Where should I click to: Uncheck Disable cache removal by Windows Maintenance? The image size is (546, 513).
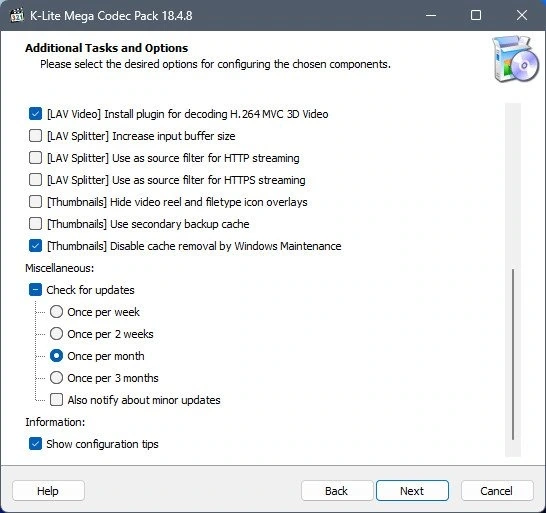click(x=36, y=246)
